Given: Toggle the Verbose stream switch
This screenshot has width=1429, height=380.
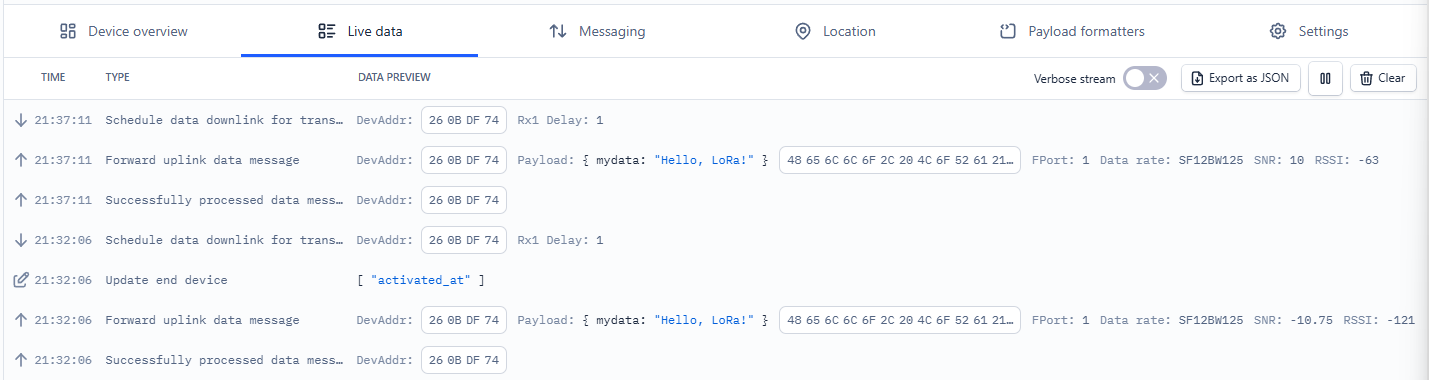Looking at the screenshot, I should pyautogui.click(x=1145, y=78).
